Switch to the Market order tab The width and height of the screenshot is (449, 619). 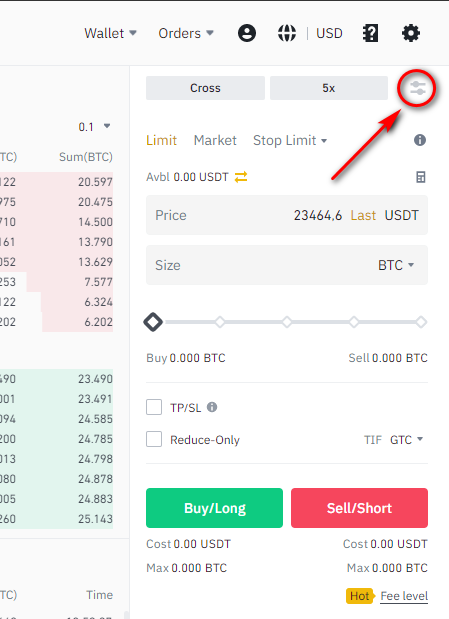215,140
